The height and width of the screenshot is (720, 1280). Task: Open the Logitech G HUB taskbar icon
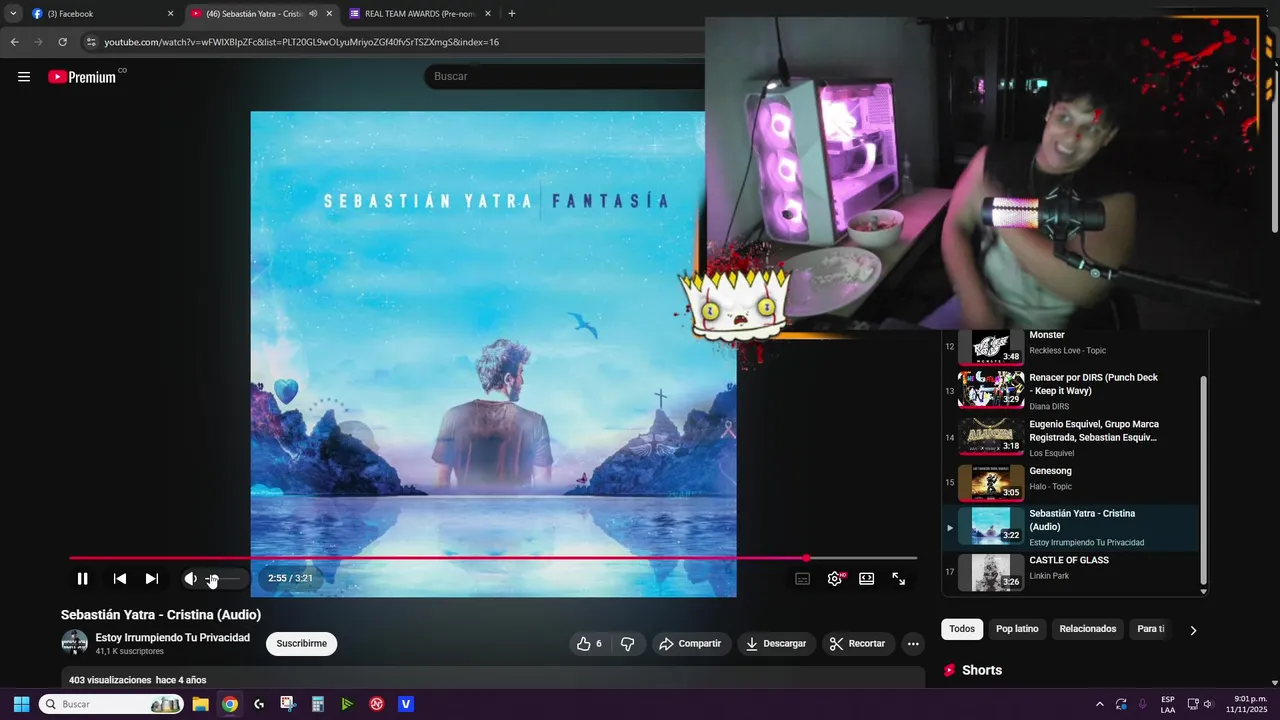pyautogui.click(x=259, y=704)
